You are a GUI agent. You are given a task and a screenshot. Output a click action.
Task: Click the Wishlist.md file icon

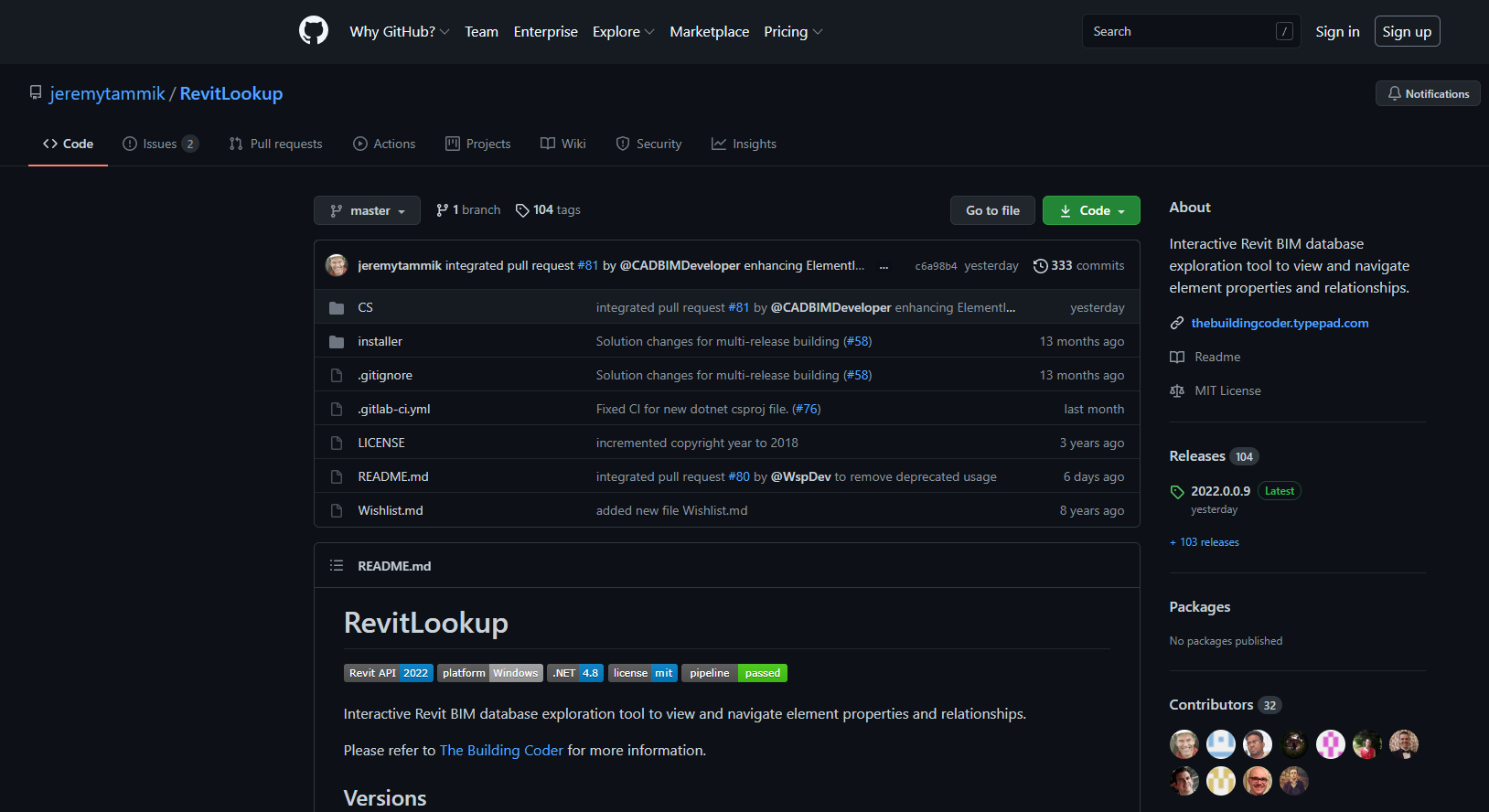point(337,511)
